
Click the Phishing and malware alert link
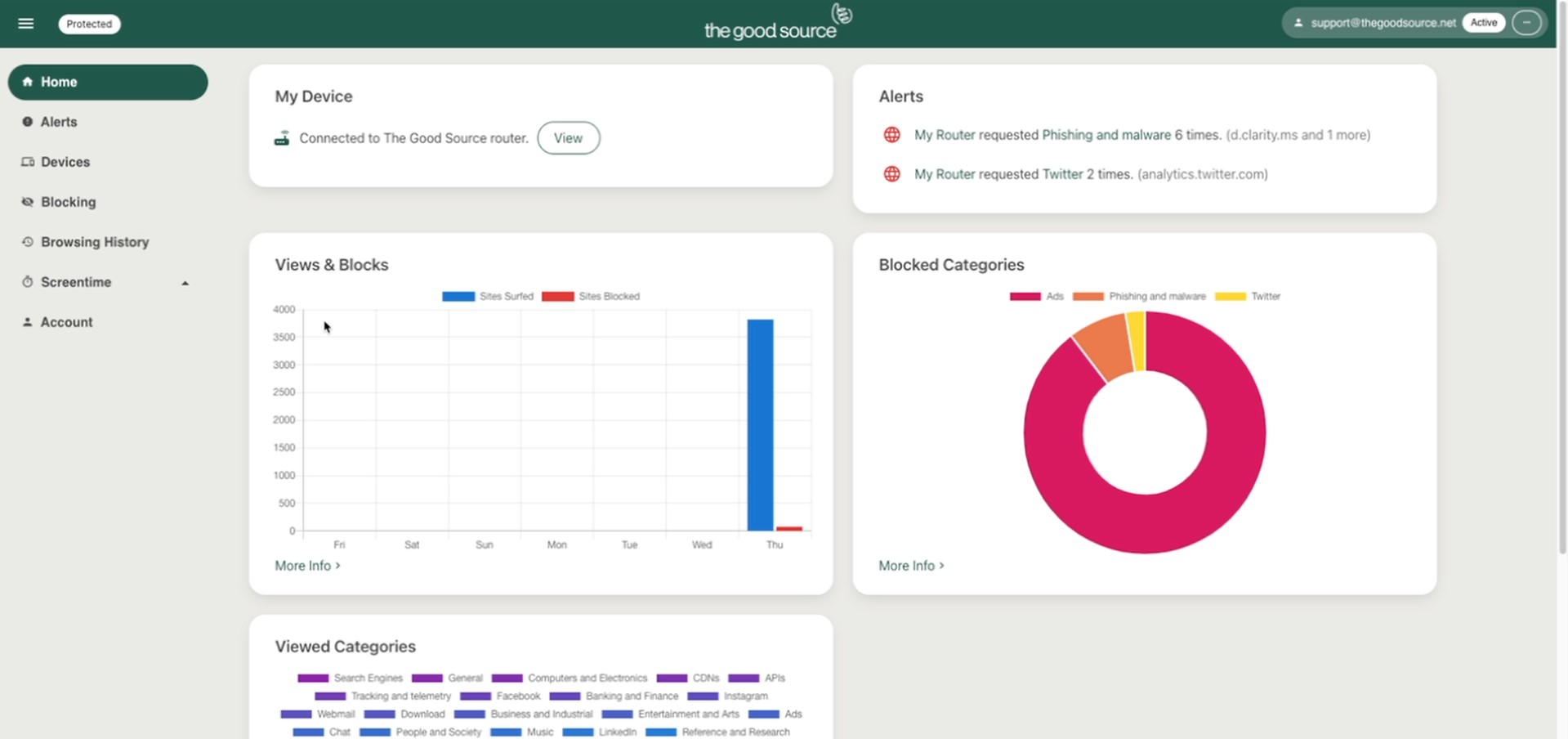point(1106,135)
